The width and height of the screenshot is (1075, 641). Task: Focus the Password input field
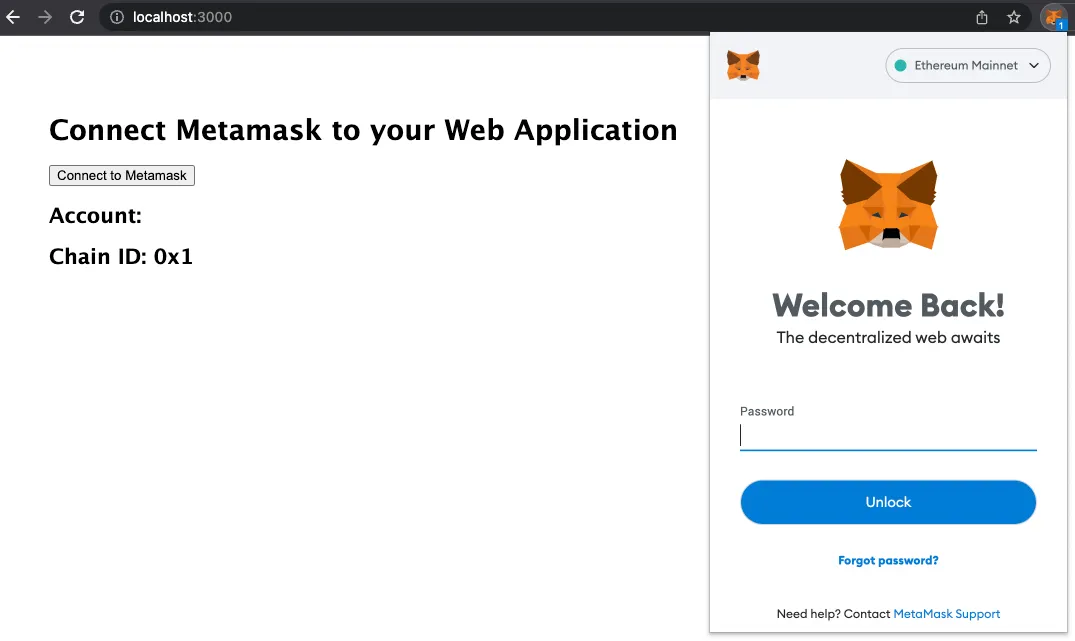(x=888, y=436)
